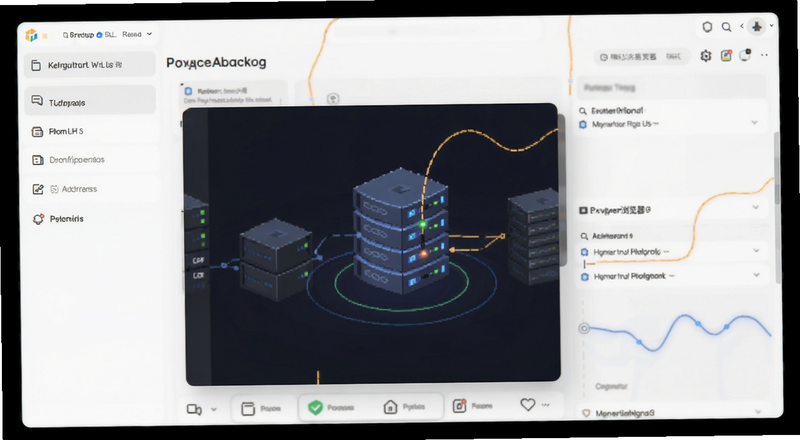Click the search icon beside 'Erotter(hlond'
800x440 pixels.
pyautogui.click(x=583, y=111)
